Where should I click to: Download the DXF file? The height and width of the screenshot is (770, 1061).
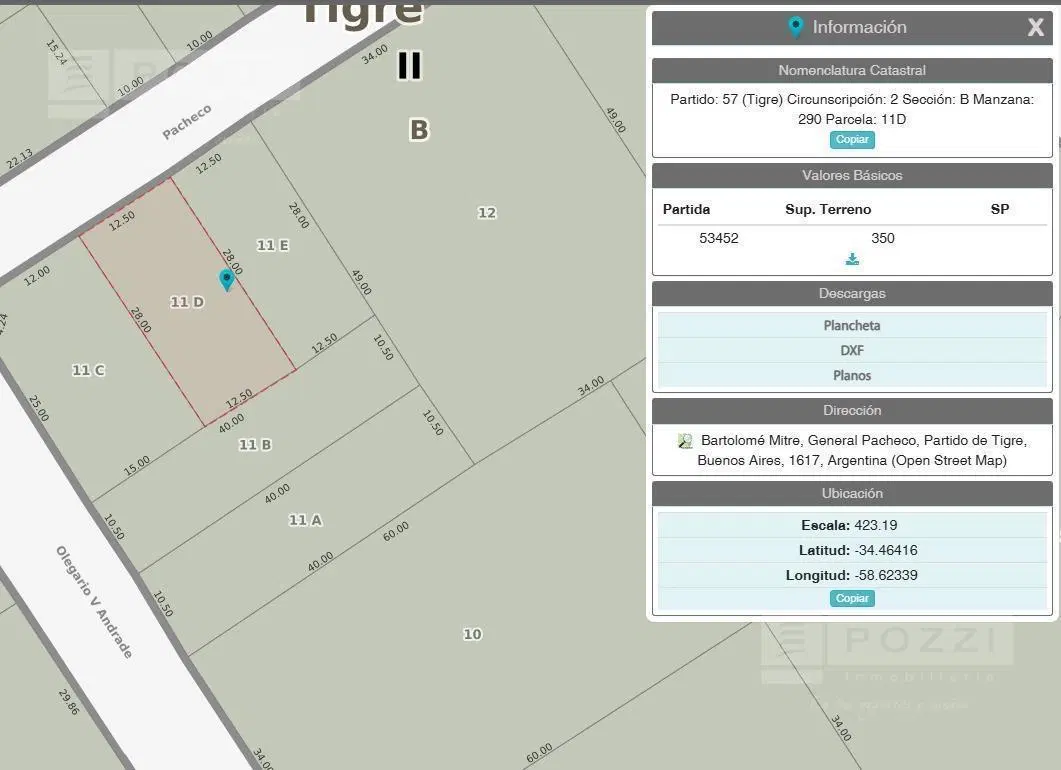(852, 350)
